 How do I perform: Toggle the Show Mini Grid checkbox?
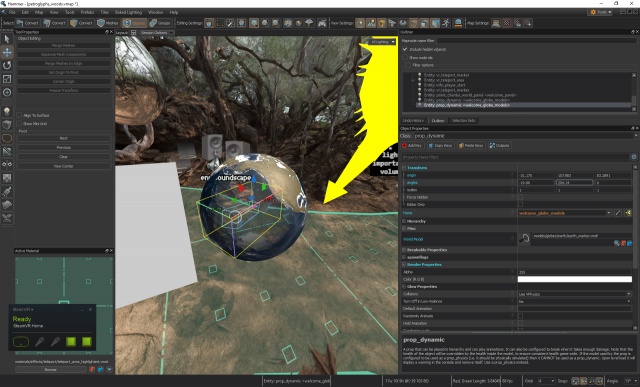(x=19, y=123)
